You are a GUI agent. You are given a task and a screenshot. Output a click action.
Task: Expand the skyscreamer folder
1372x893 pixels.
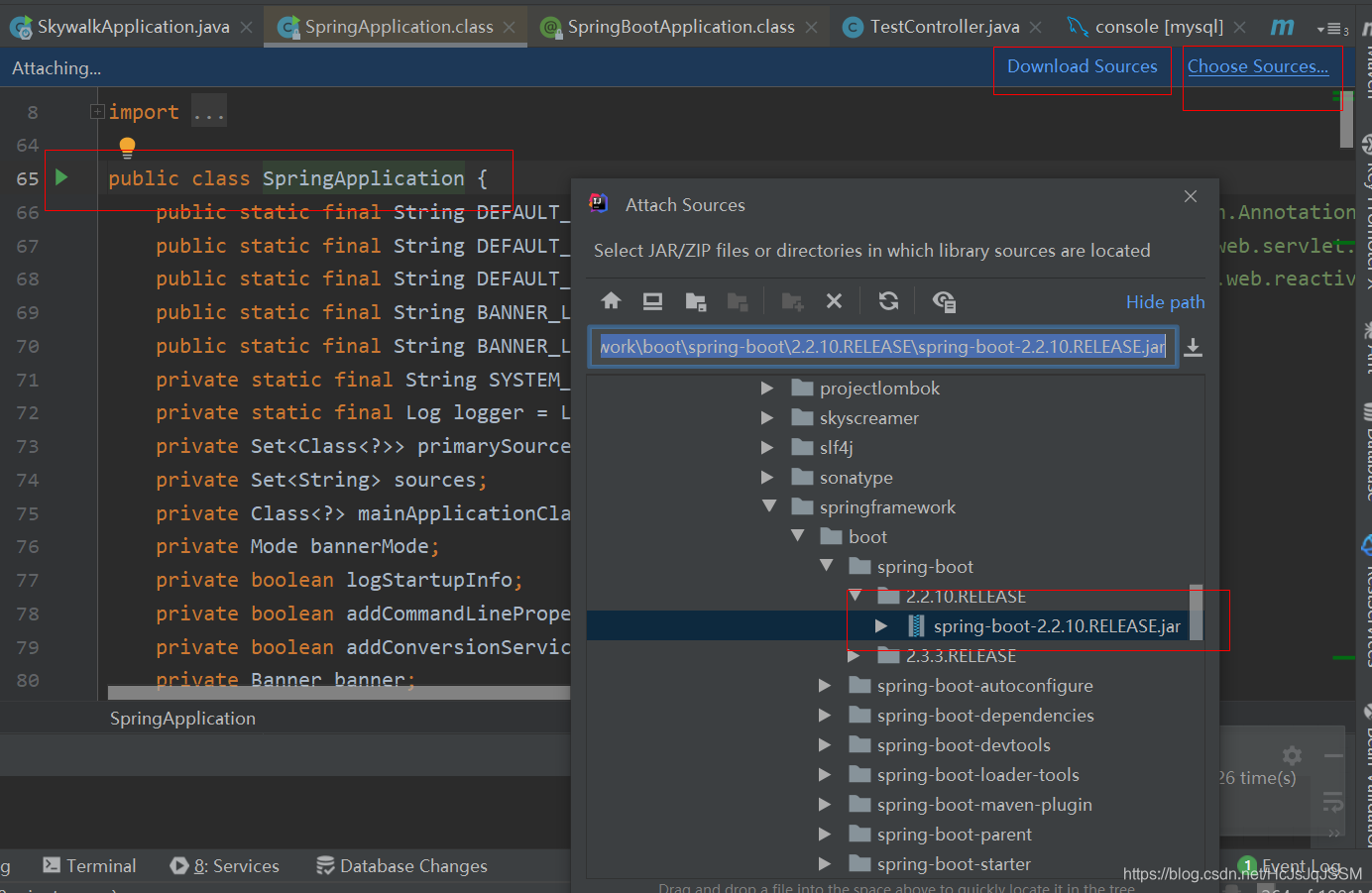tap(767, 418)
